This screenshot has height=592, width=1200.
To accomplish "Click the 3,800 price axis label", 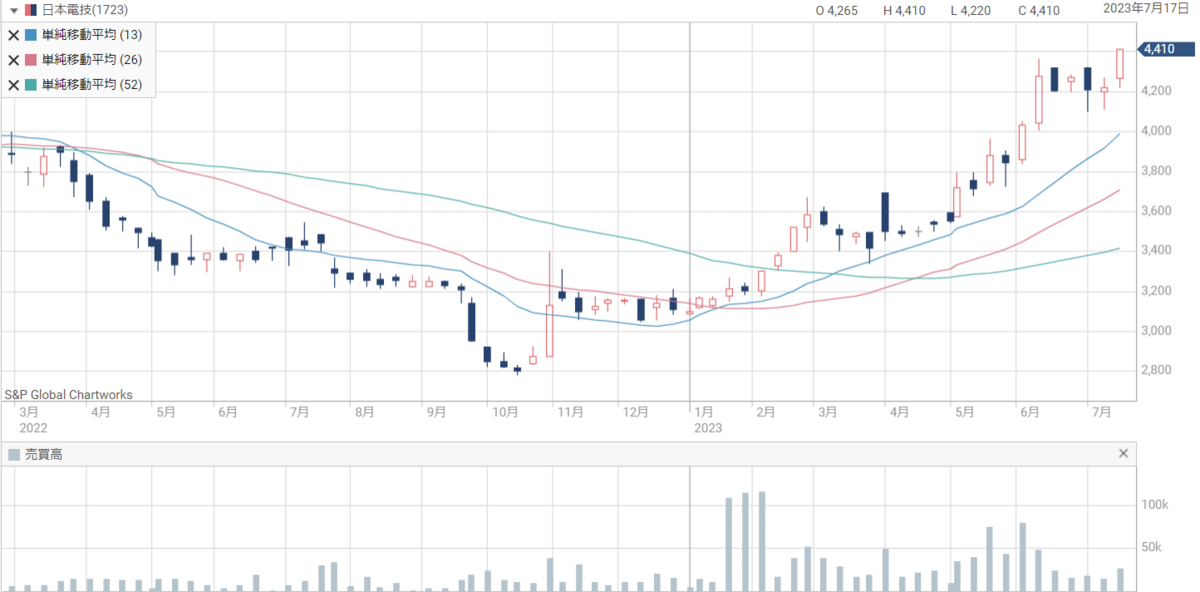I will click(x=1158, y=171).
